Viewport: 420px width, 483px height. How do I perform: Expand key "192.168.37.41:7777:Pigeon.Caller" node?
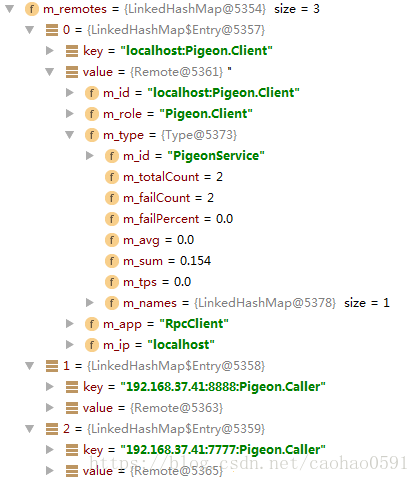[x=50, y=450]
